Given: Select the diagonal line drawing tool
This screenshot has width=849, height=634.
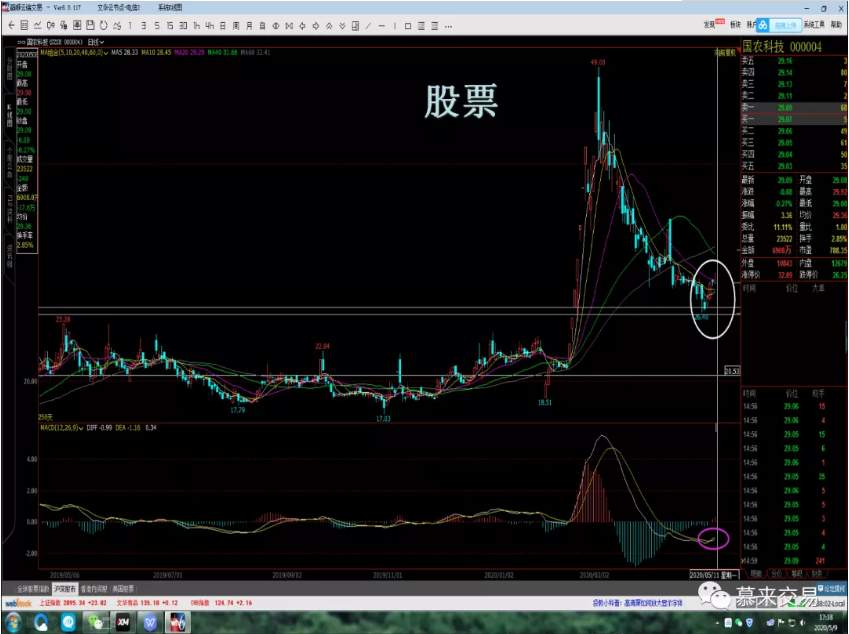Looking at the screenshot, I should point(368,25).
